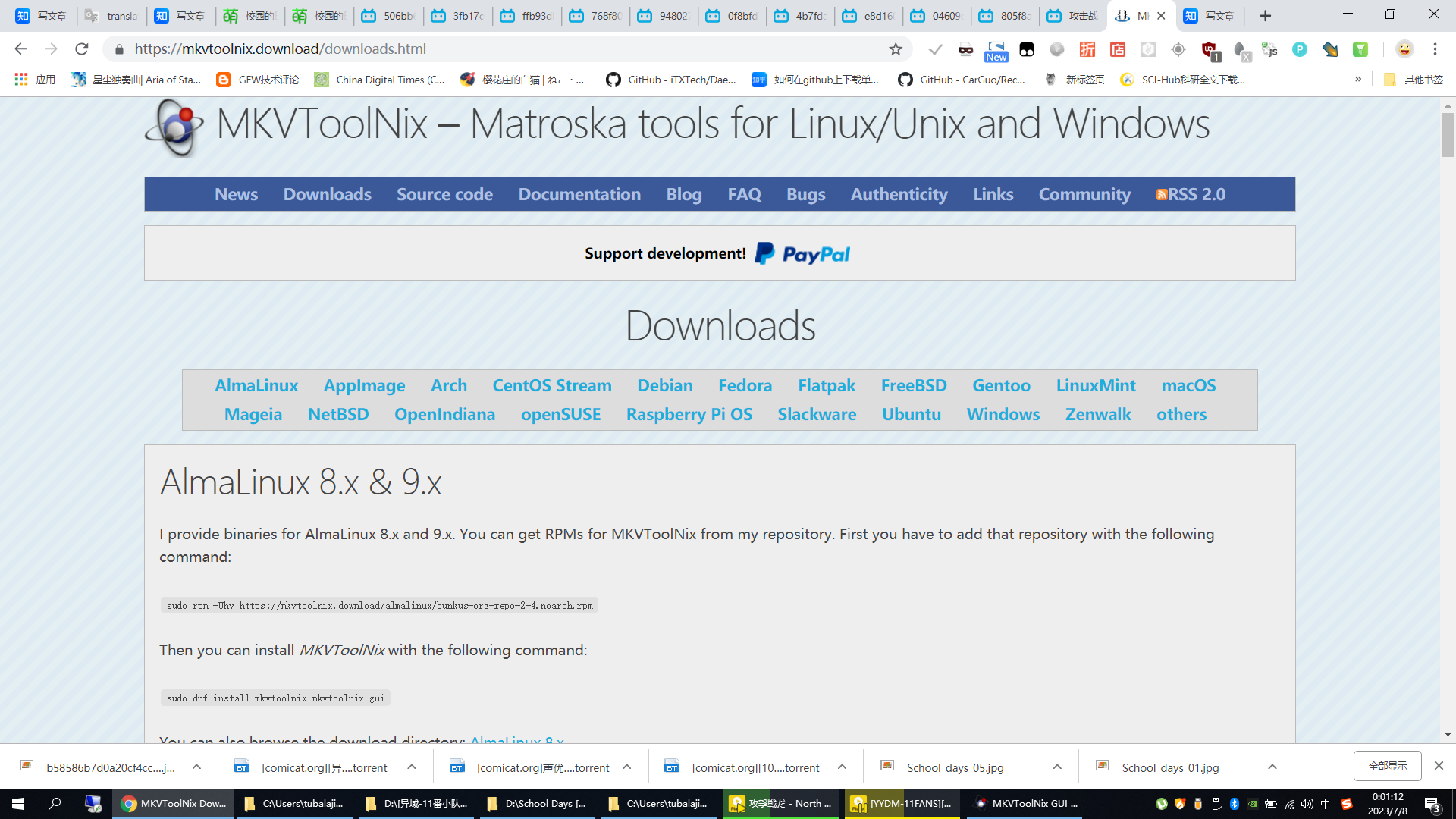Viewport: 1456px width, 819px height.
Task: Go to the Source code menu item
Action: pos(444,195)
